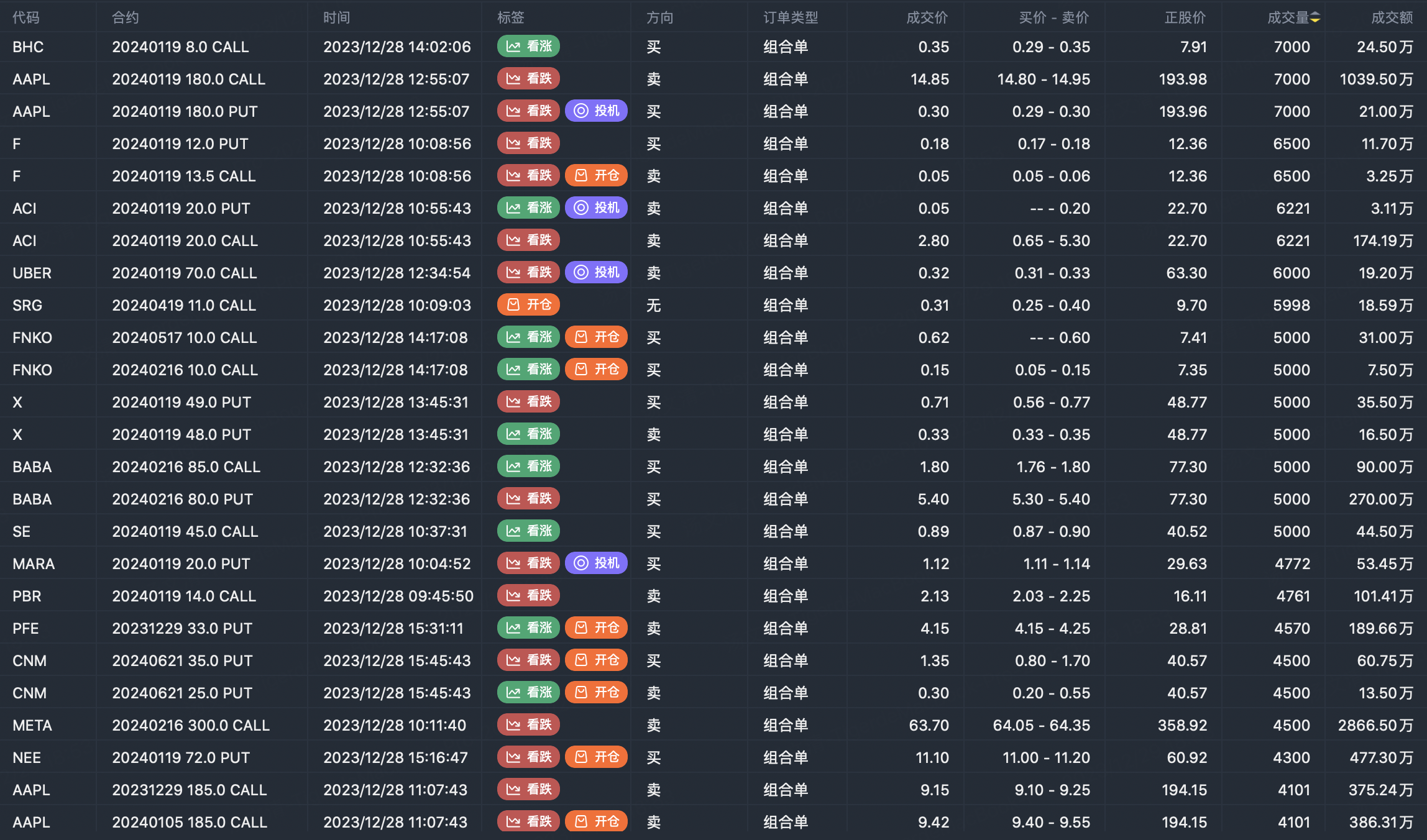
Task: Click the volume value 4772
Action: tap(1292, 564)
